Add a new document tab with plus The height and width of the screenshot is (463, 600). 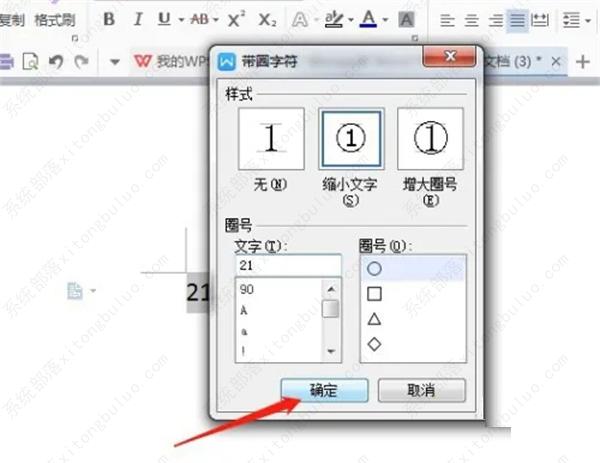582,61
